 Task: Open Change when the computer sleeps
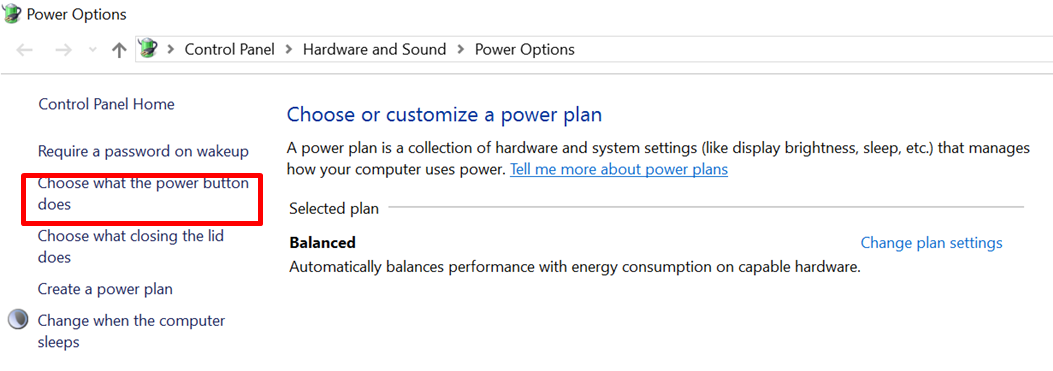tap(132, 331)
